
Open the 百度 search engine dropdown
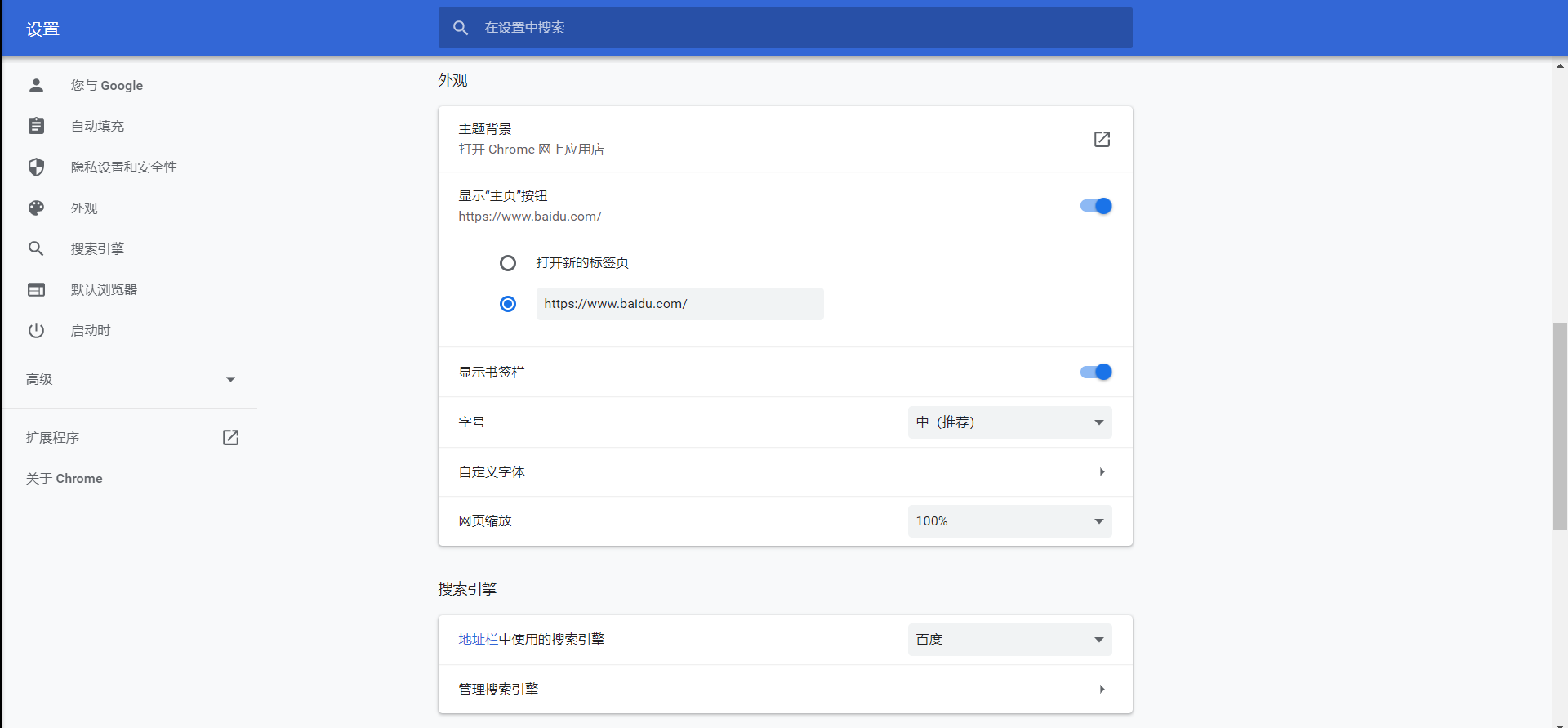pyautogui.click(x=1009, y=640)
